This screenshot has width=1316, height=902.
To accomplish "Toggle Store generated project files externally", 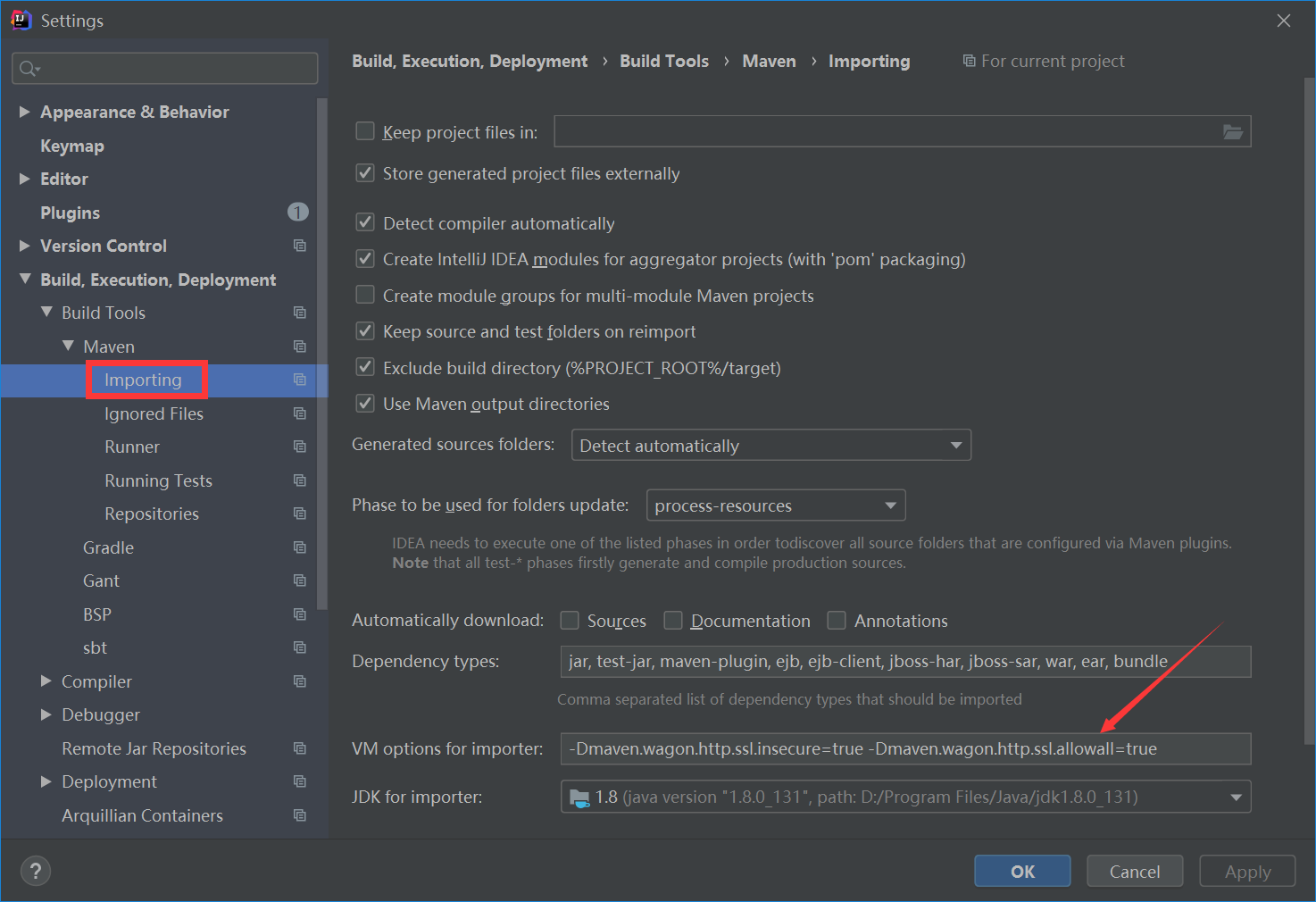I will [365, 172].
